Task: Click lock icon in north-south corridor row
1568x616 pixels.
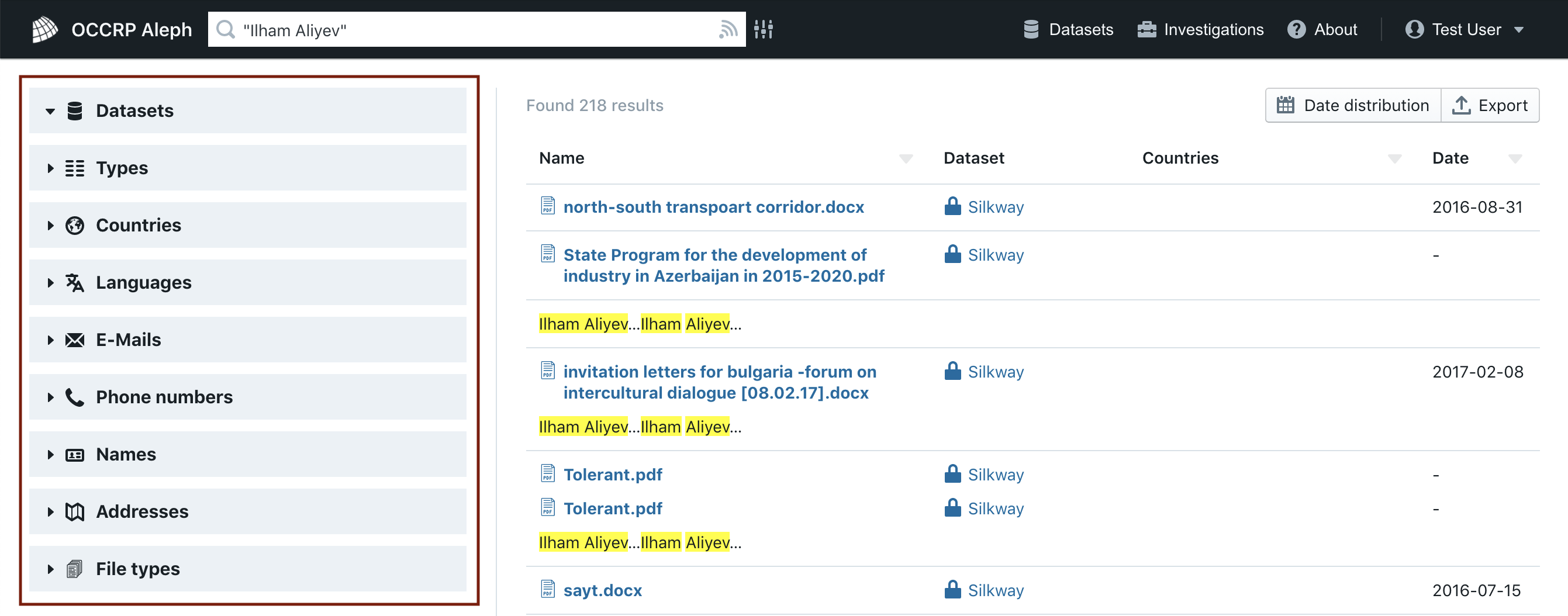Action: (x=952, y=206)
